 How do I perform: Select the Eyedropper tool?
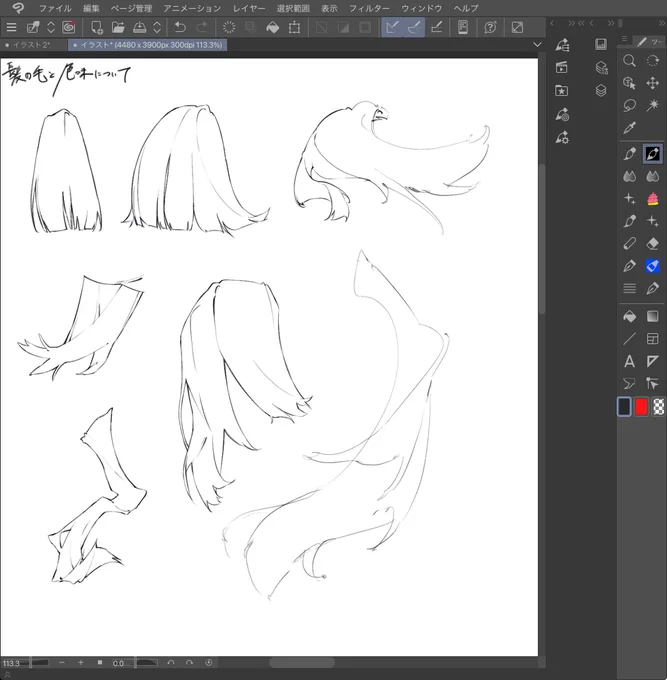tap(629, 128)
